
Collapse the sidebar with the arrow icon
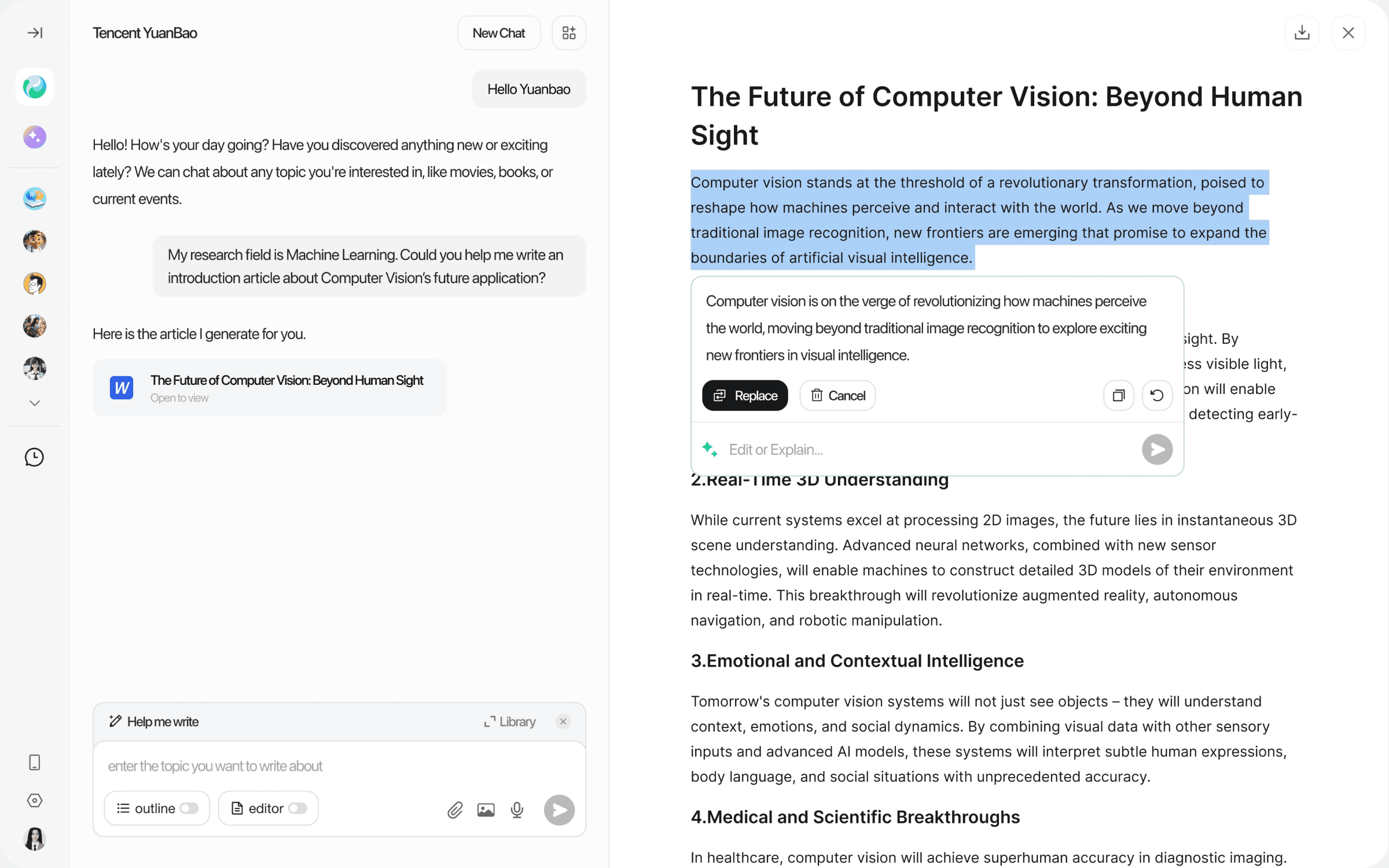coord(35,33)
